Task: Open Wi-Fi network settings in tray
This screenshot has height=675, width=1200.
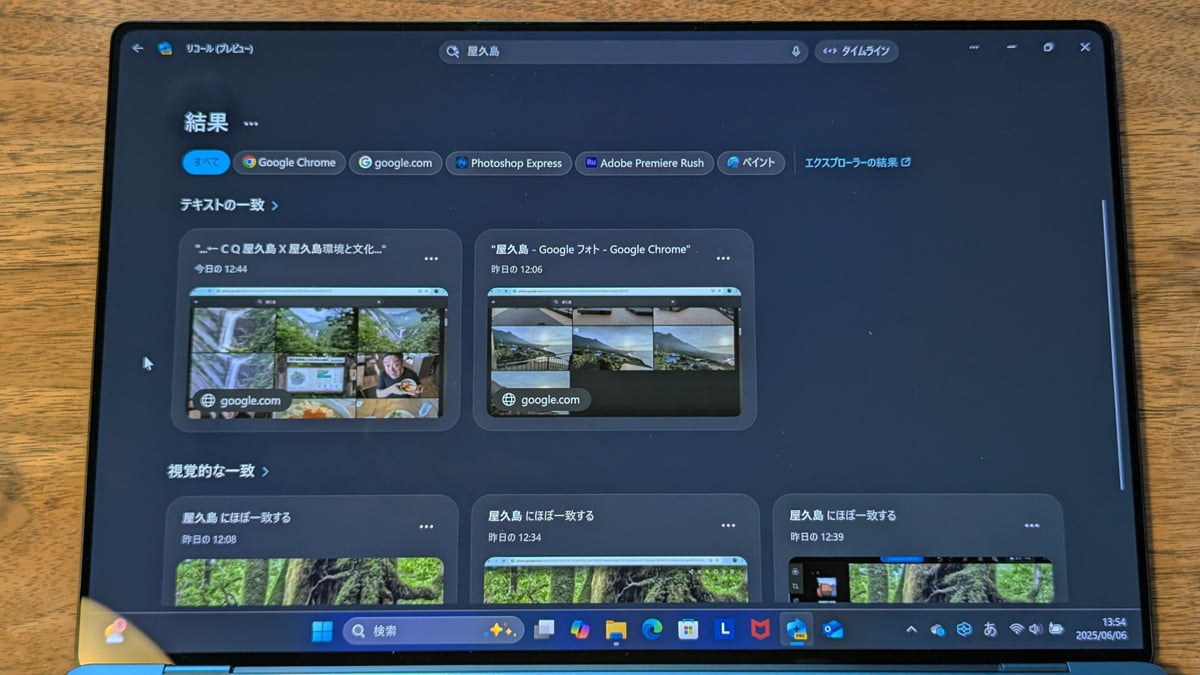Action: (1016, 629)
